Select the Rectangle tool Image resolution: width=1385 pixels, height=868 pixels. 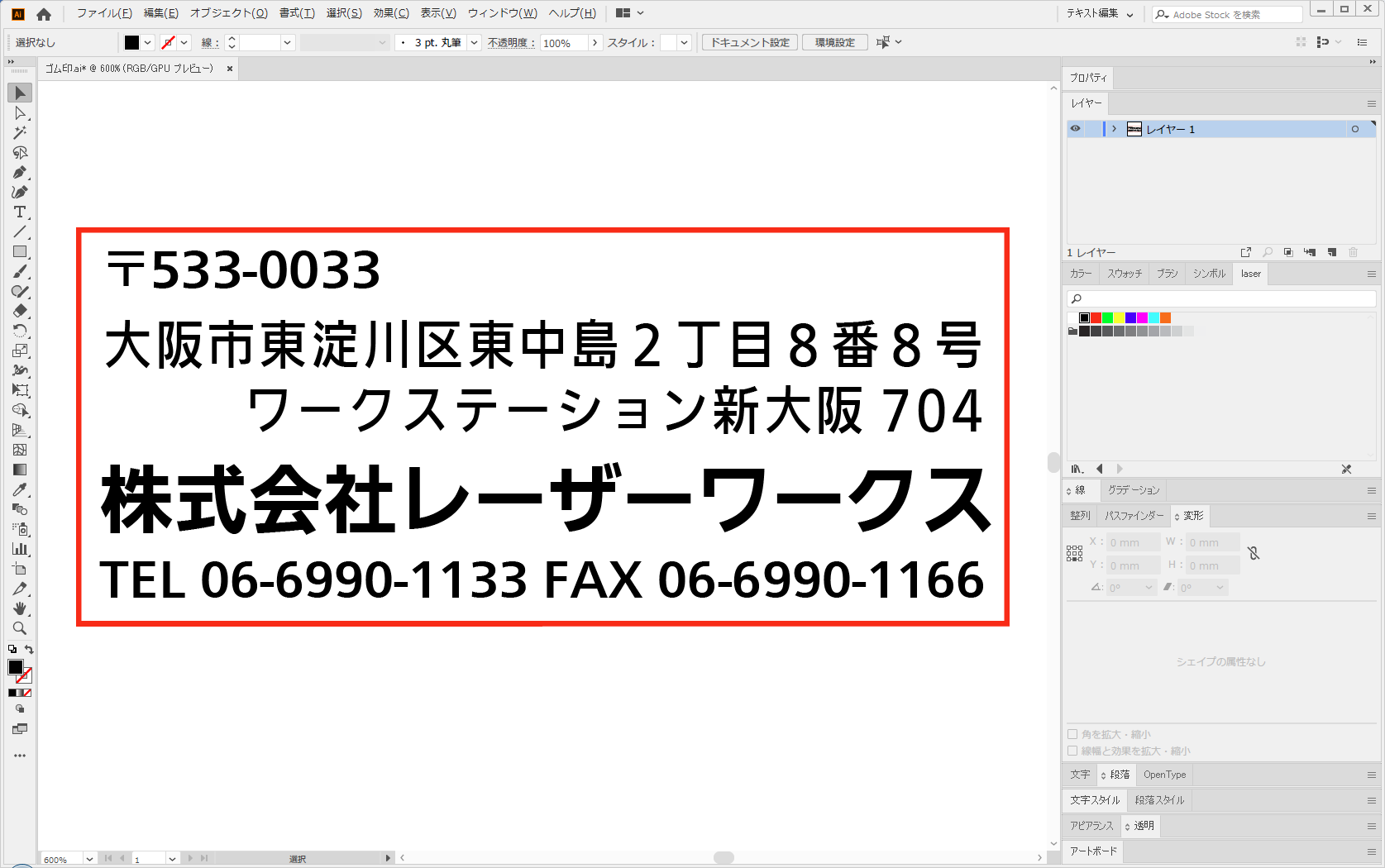pyautogui.click(x=20, y=252)
